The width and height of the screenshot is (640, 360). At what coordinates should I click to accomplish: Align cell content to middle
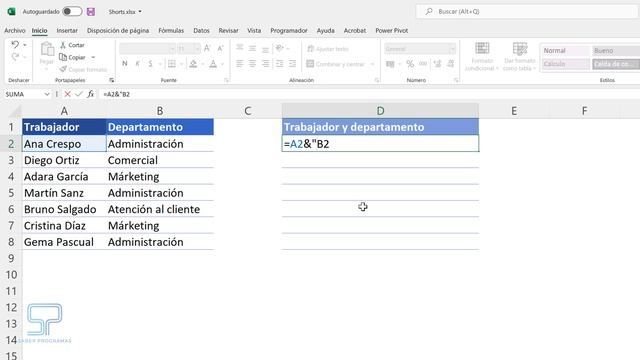pos(253,49)
